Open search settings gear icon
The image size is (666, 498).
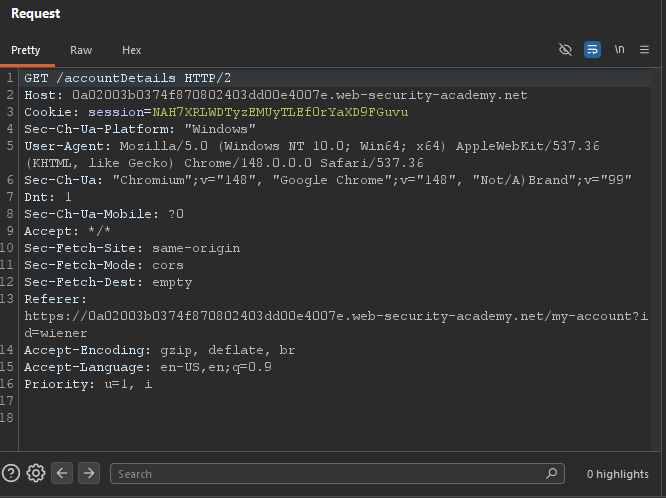coord(36,473)
